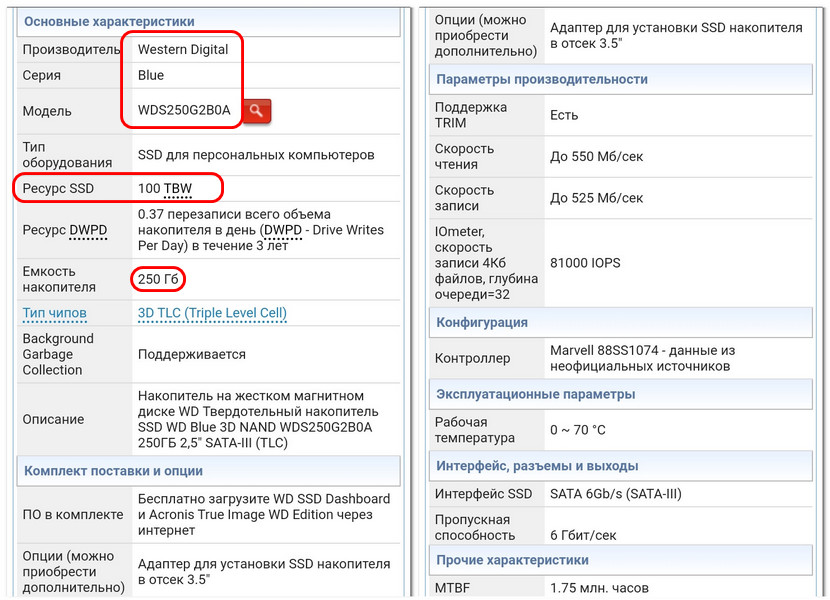Click the 'Параметры производительности' section header
The height and width of the screenshot is (600, 830).
click(x=620, y=79)
